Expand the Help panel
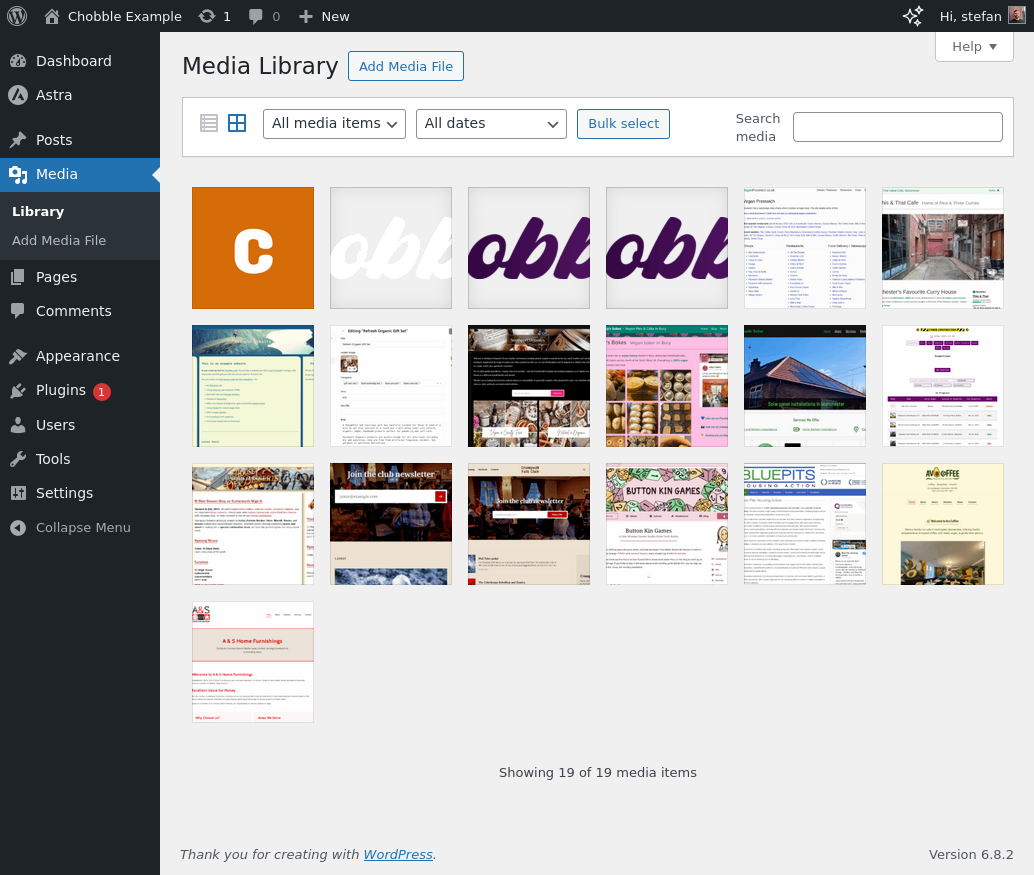Viewport: 1034px width, 875px height. (x=974, y=46)
